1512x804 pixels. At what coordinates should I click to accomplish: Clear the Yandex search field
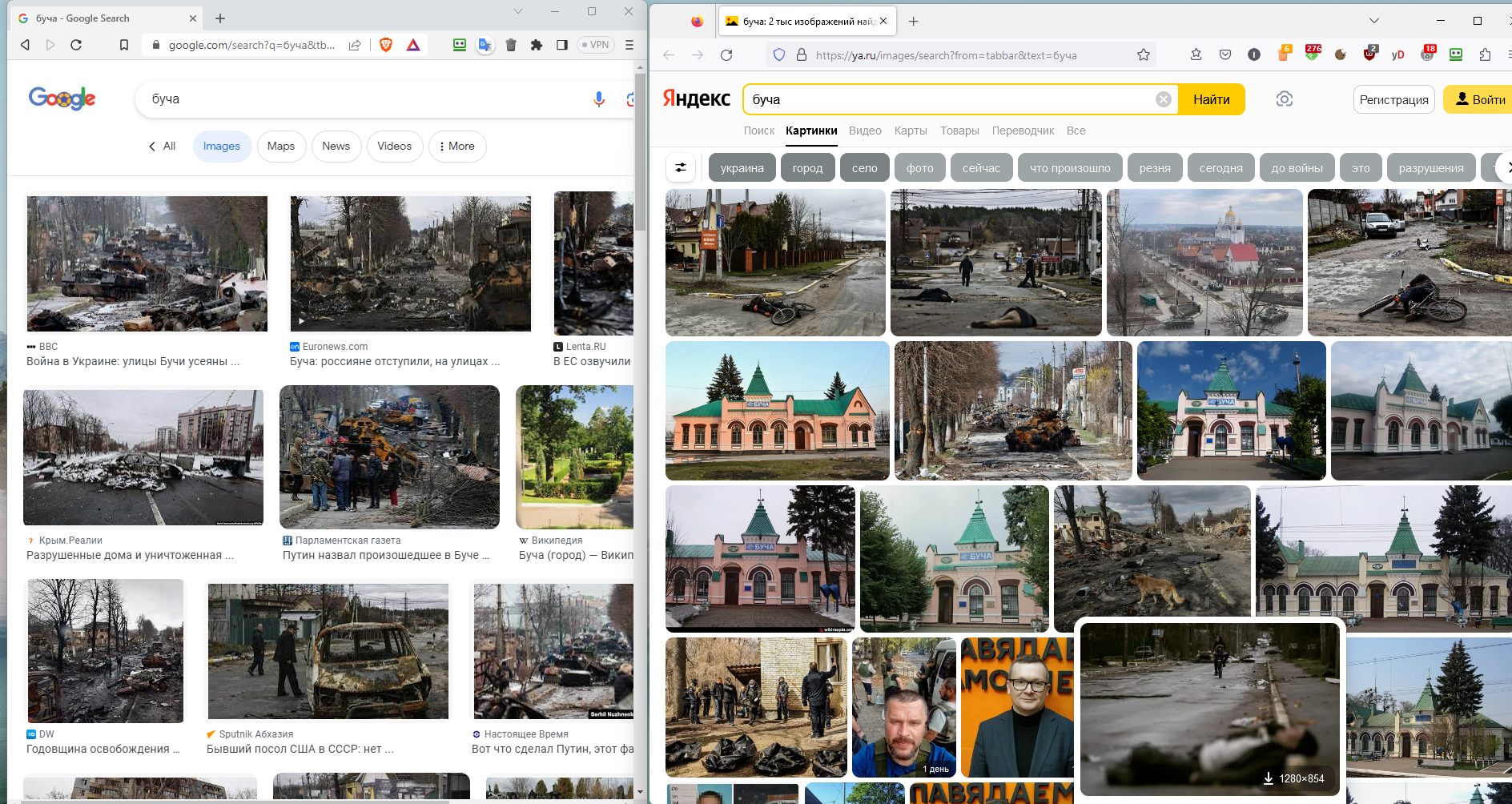1163,99
